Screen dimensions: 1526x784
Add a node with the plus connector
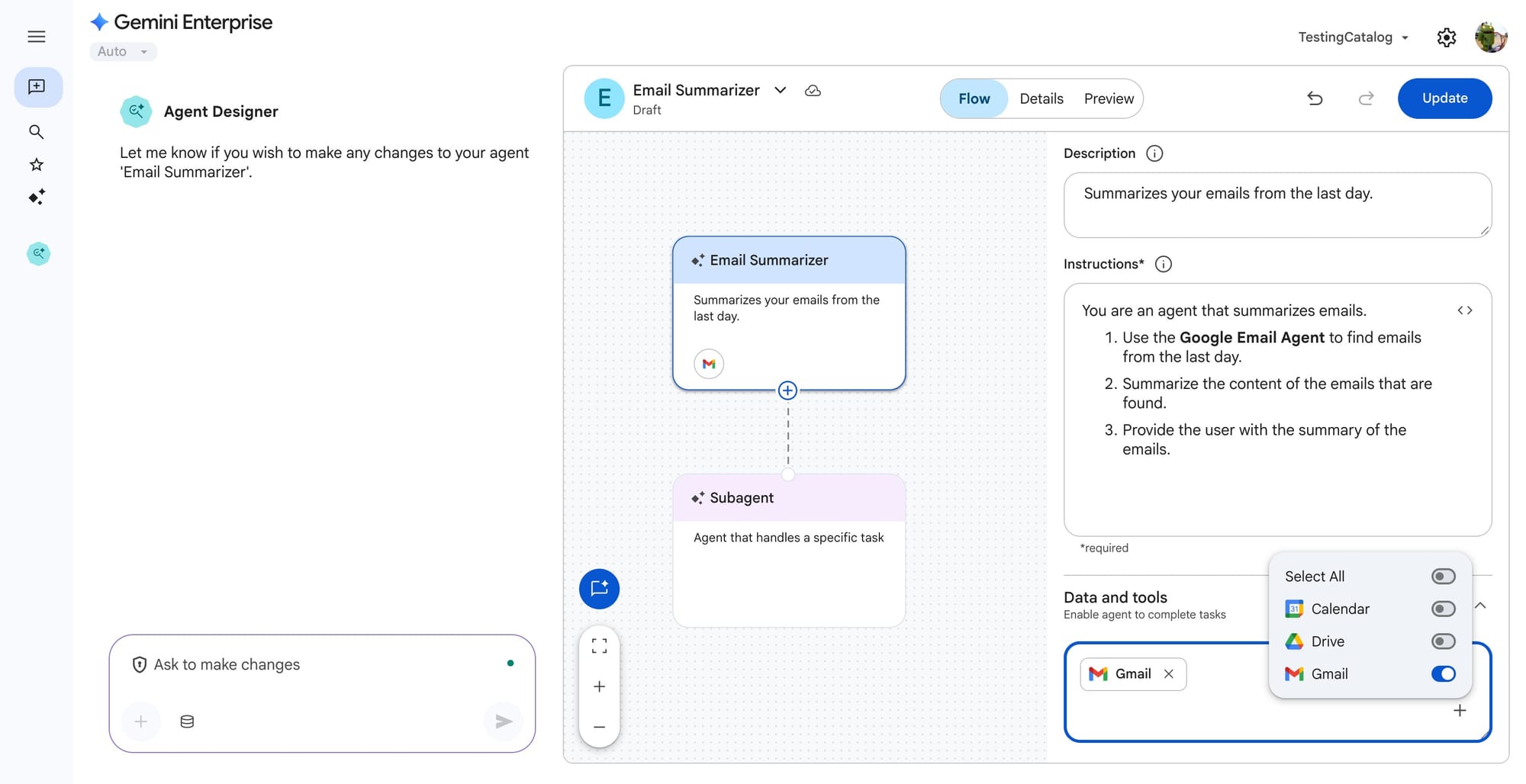(787, 390)
